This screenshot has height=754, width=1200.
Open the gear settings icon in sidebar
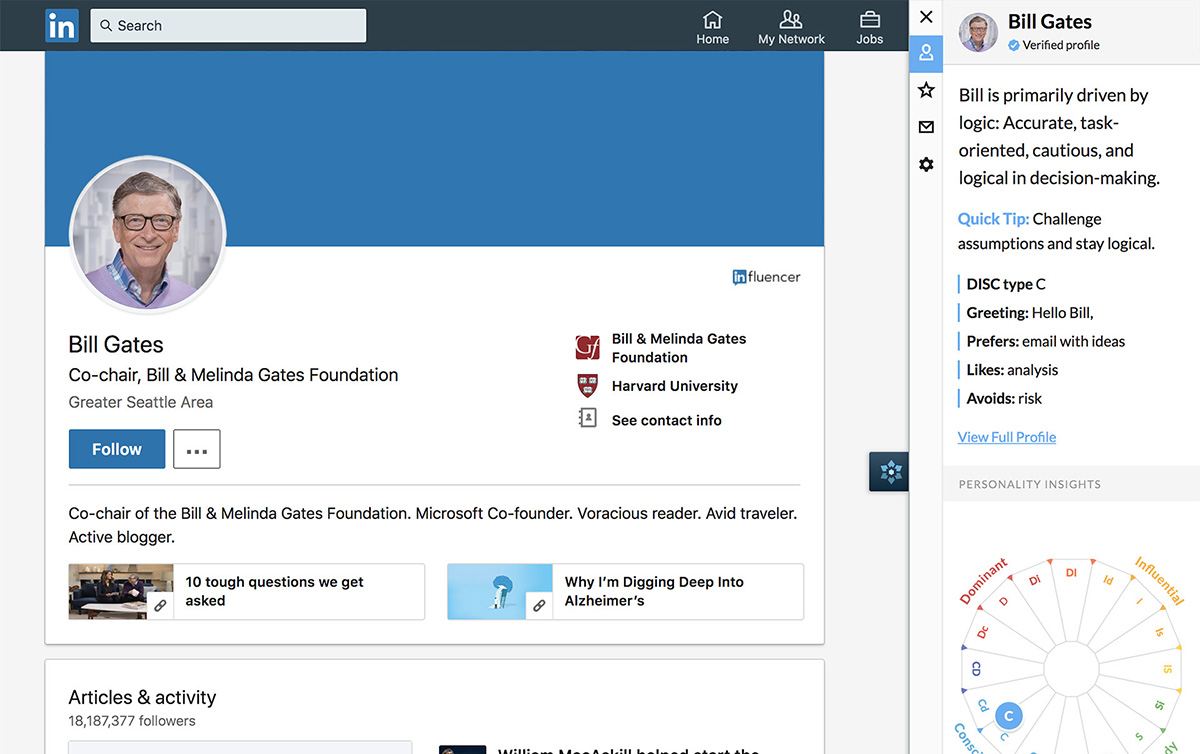click(x=926, y=164)
